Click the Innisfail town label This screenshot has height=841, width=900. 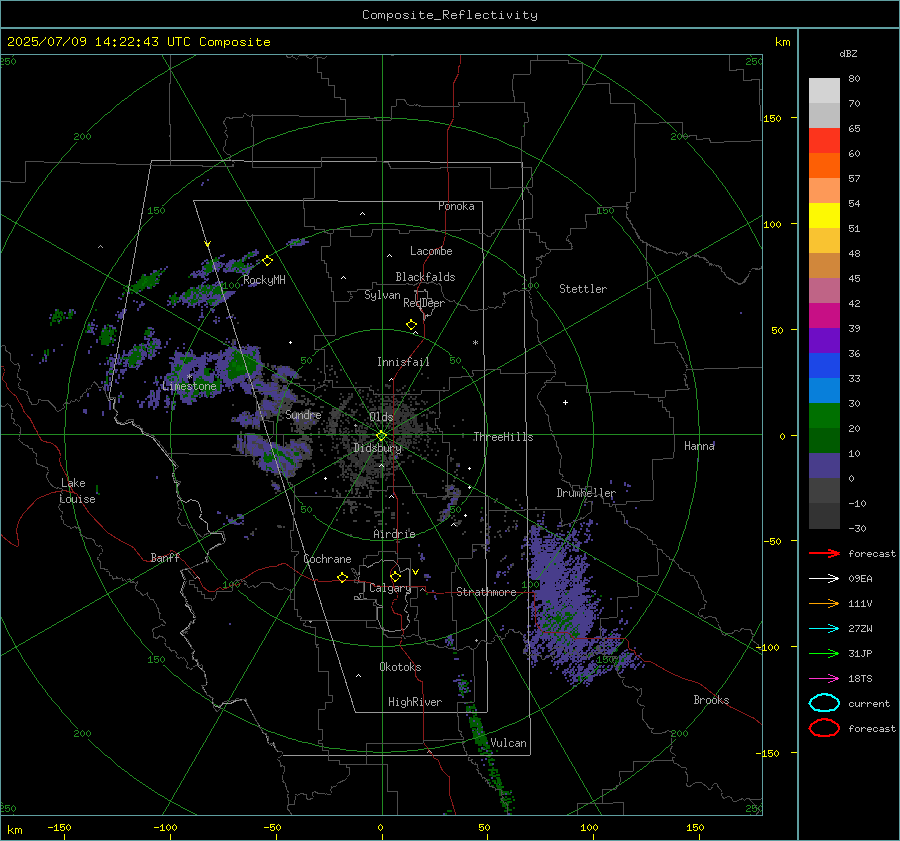403,362
